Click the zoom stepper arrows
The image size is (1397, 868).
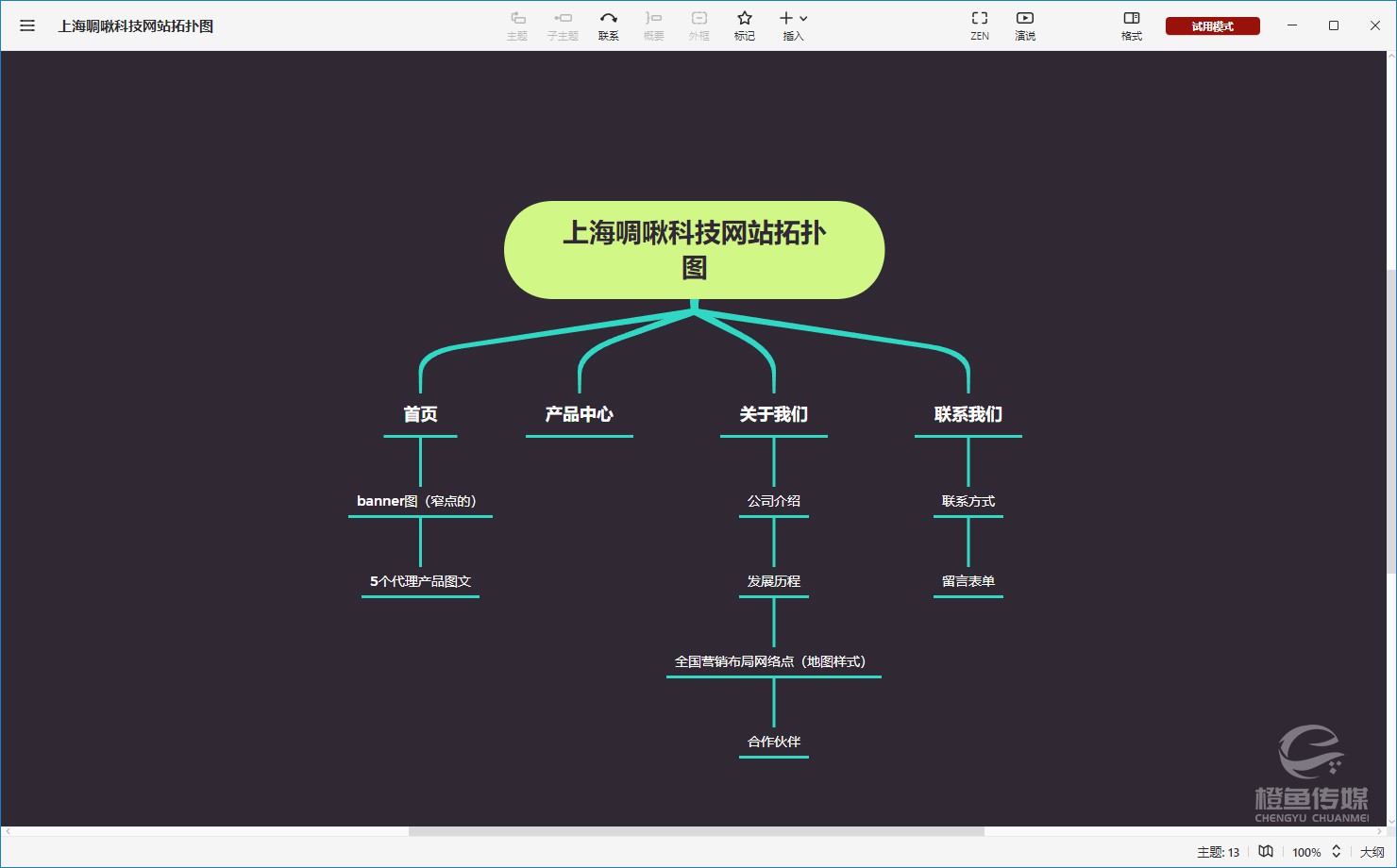[x=1337, y=851]
